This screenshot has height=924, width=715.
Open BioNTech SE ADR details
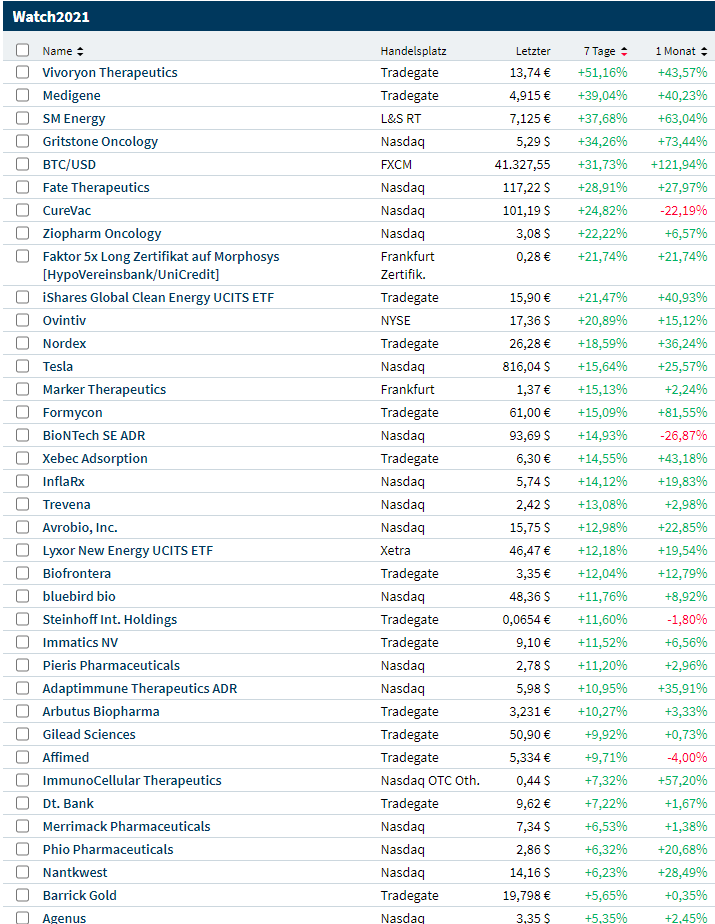pyautogui.click(x=93, y=436)
